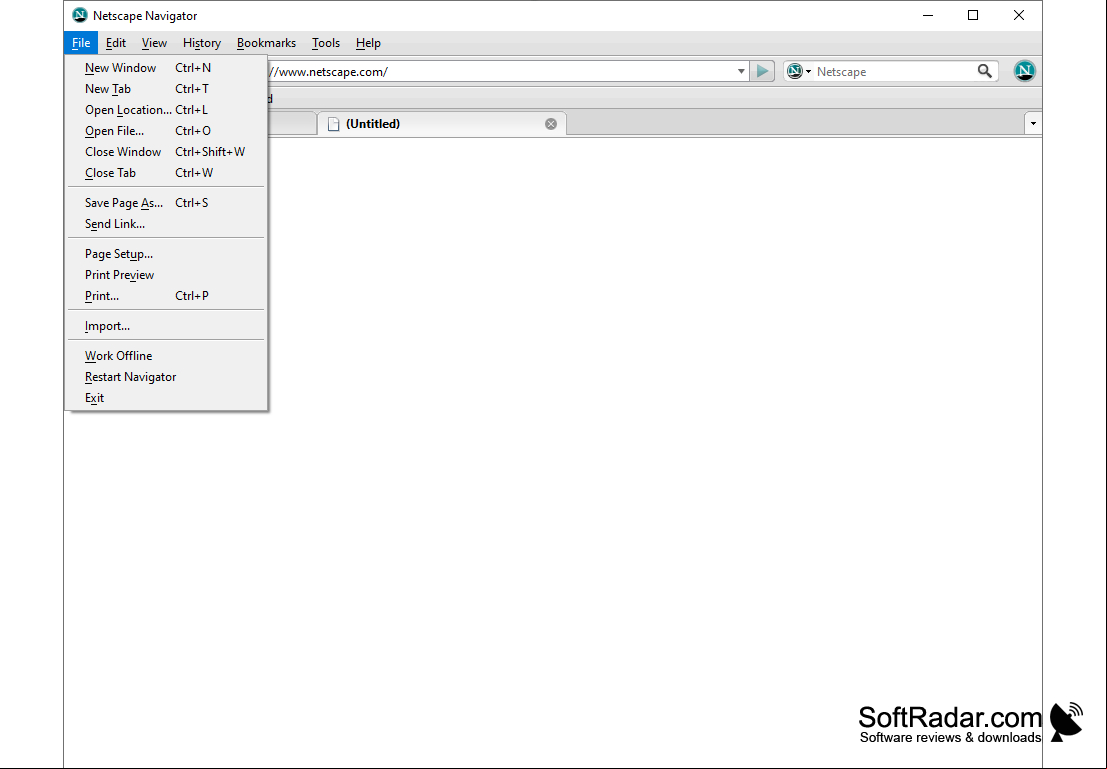Click the Netscape Navigator title bar icon

80,16
